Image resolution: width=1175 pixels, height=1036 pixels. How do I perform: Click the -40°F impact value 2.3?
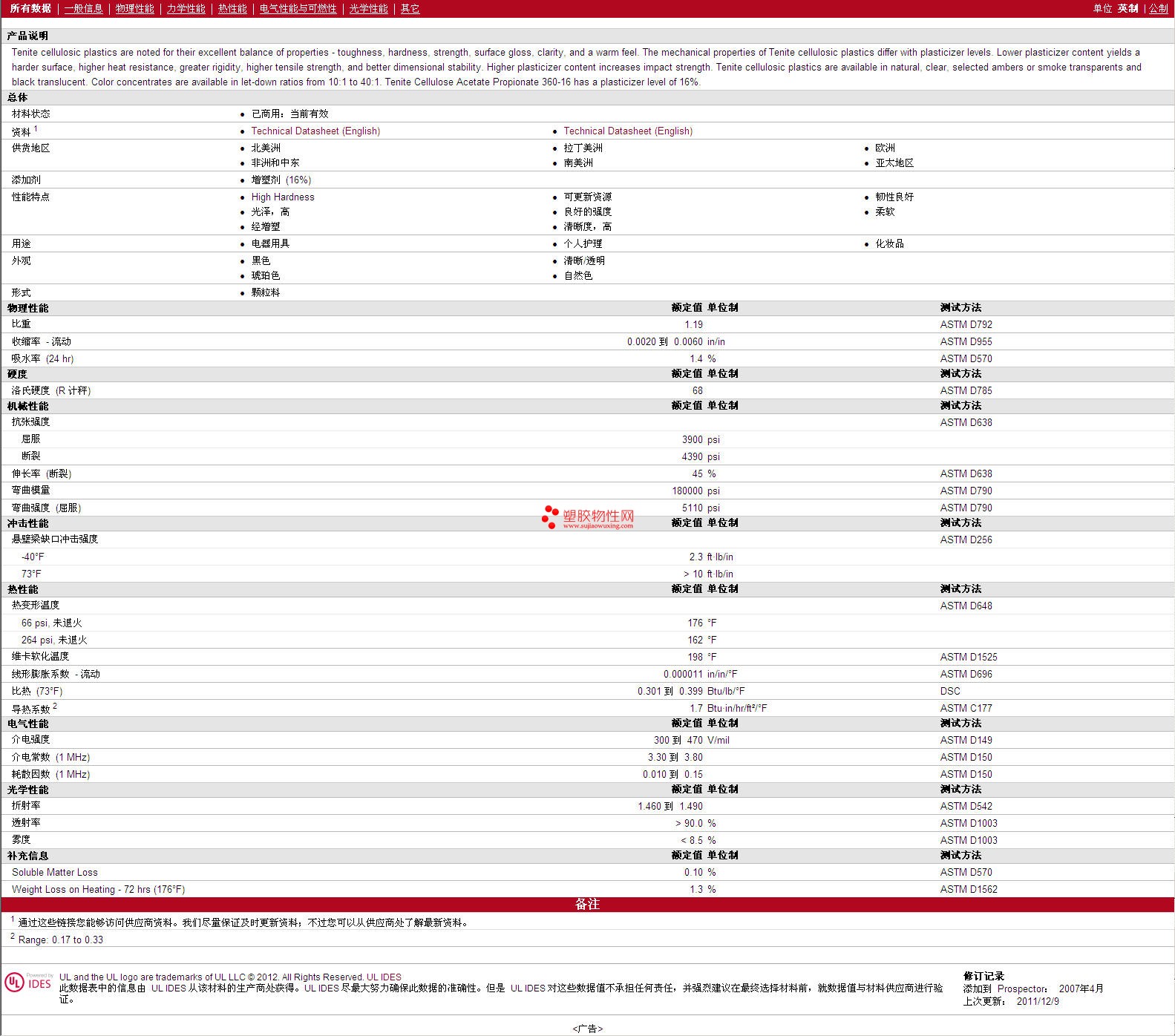pos(695,557)
